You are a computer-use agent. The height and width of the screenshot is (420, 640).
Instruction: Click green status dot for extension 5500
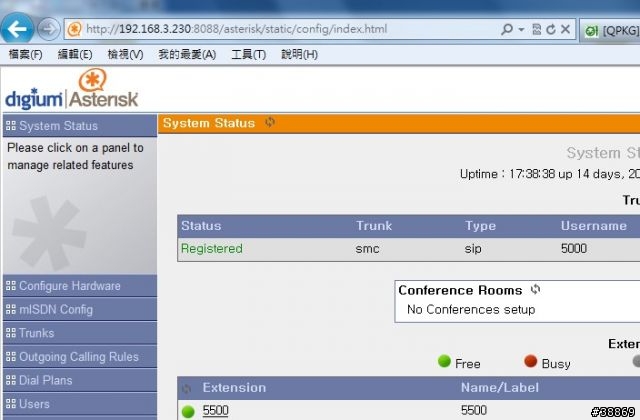pos(188,411)
